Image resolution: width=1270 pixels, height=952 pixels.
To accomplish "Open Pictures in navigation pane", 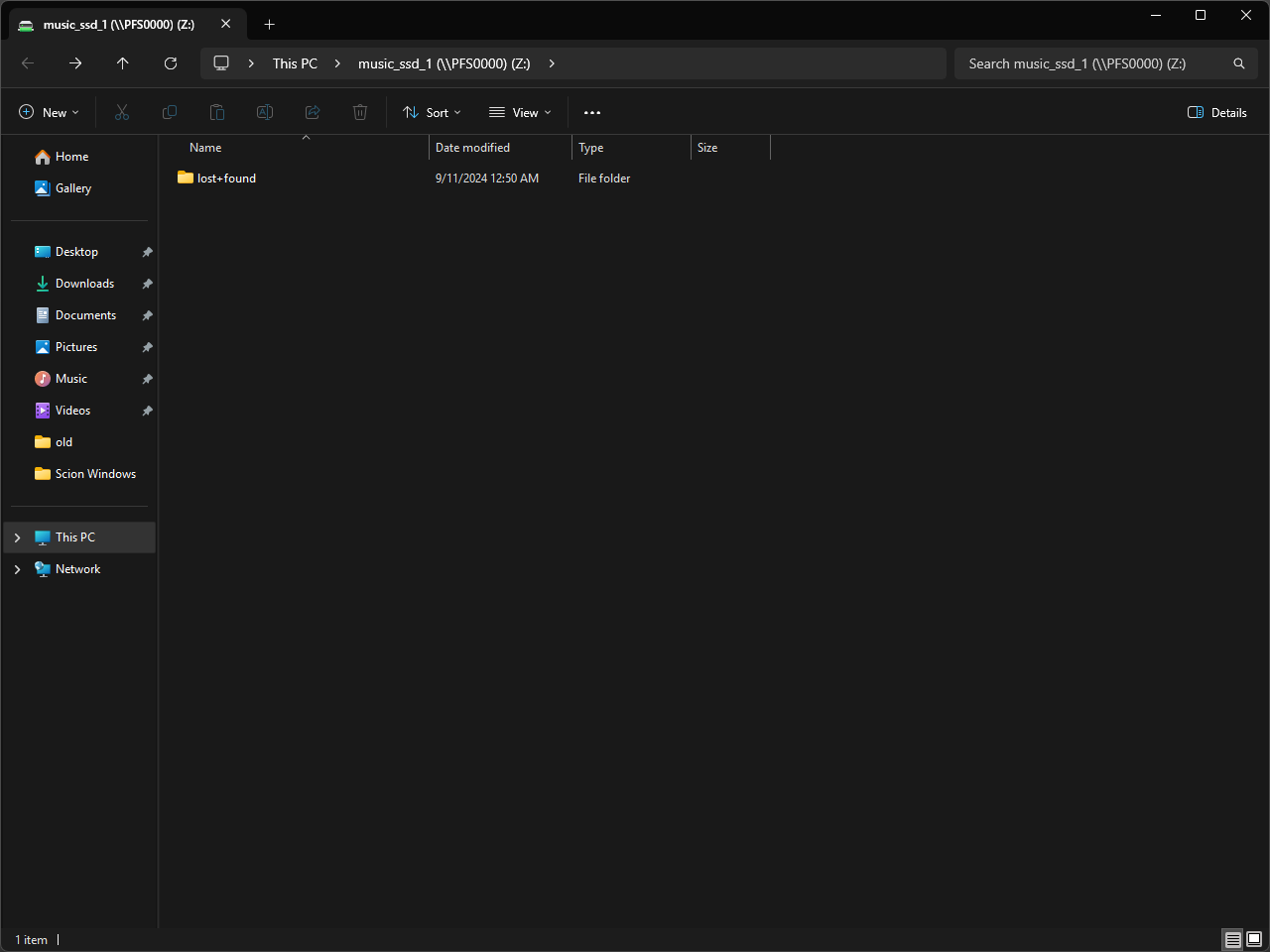I will [76, 347].
